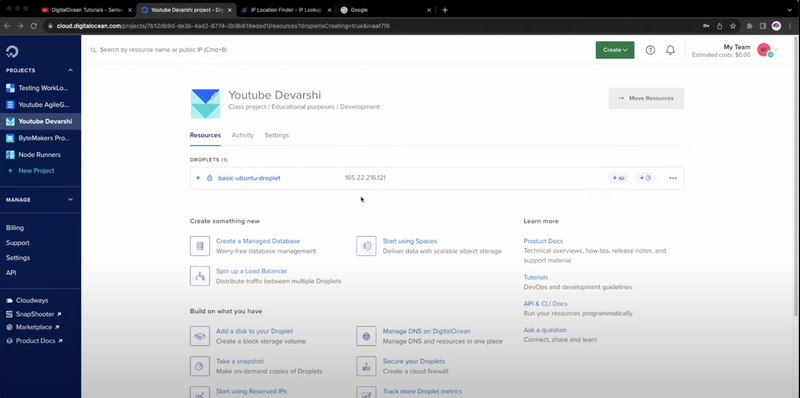Open the browser three-dot menu
This screenshot has width=800, height=398.
click(x=790, y=26)
